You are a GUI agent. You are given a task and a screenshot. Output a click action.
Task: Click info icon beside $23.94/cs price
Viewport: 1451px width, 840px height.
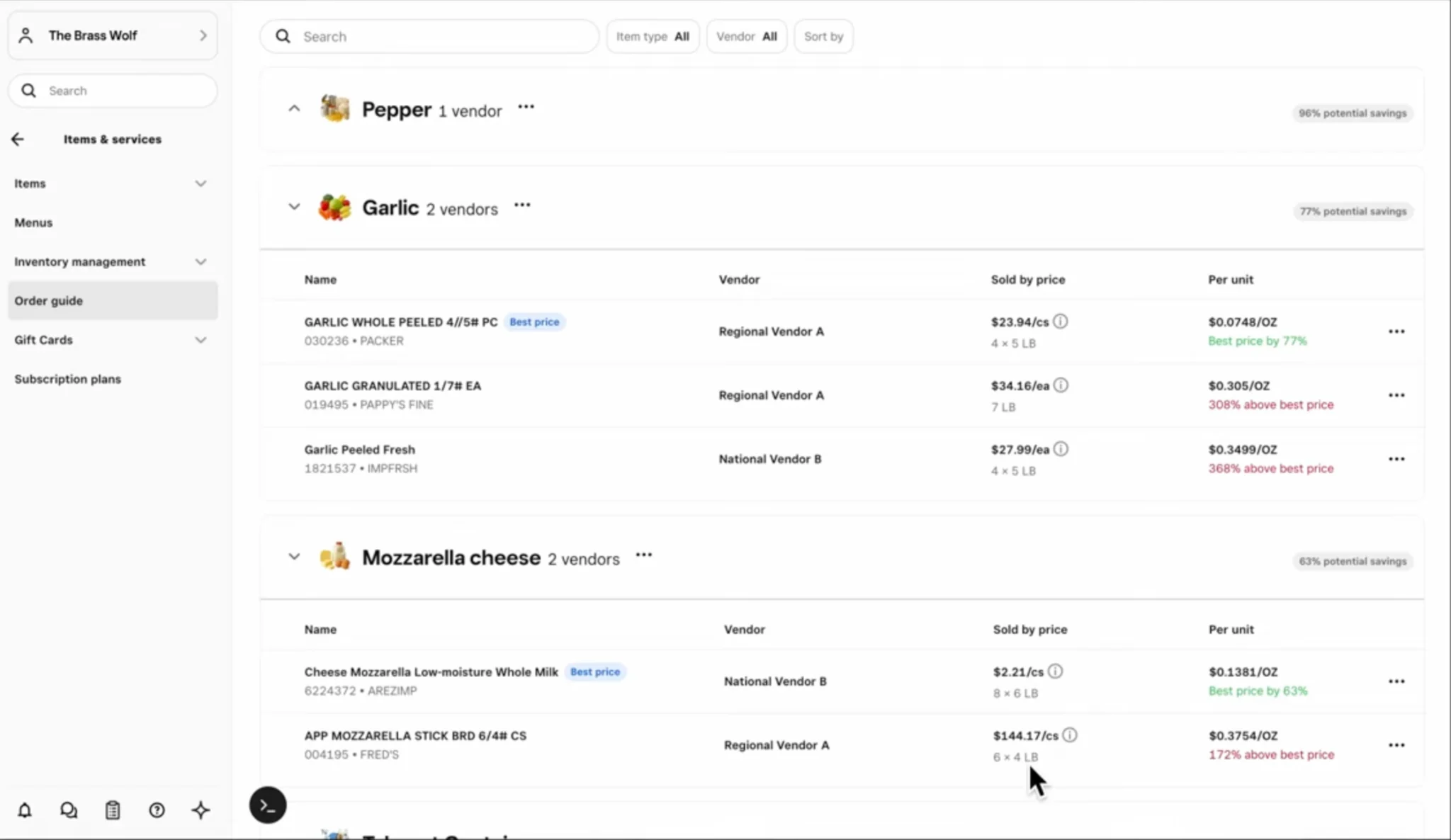click(1061, 322)
